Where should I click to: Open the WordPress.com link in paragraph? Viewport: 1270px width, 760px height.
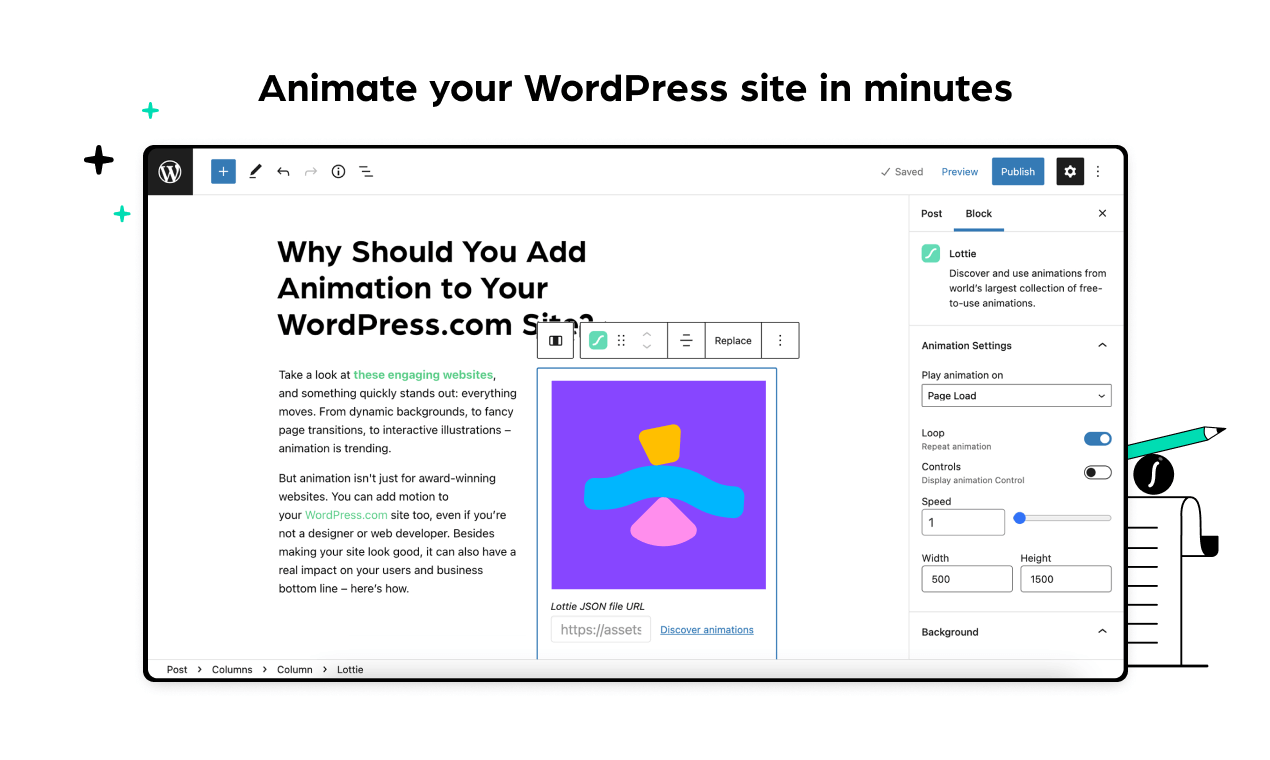[346, 515]
